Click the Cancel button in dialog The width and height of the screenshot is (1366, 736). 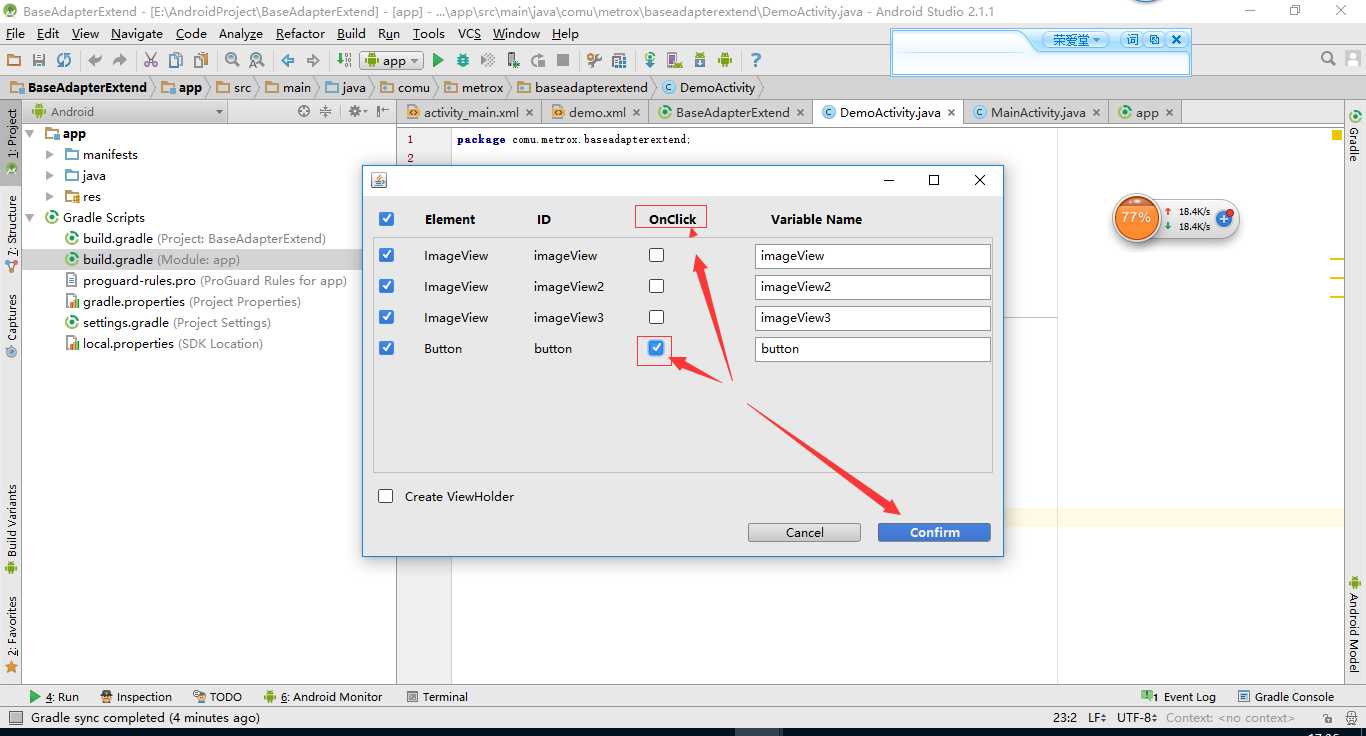(804, 532)
